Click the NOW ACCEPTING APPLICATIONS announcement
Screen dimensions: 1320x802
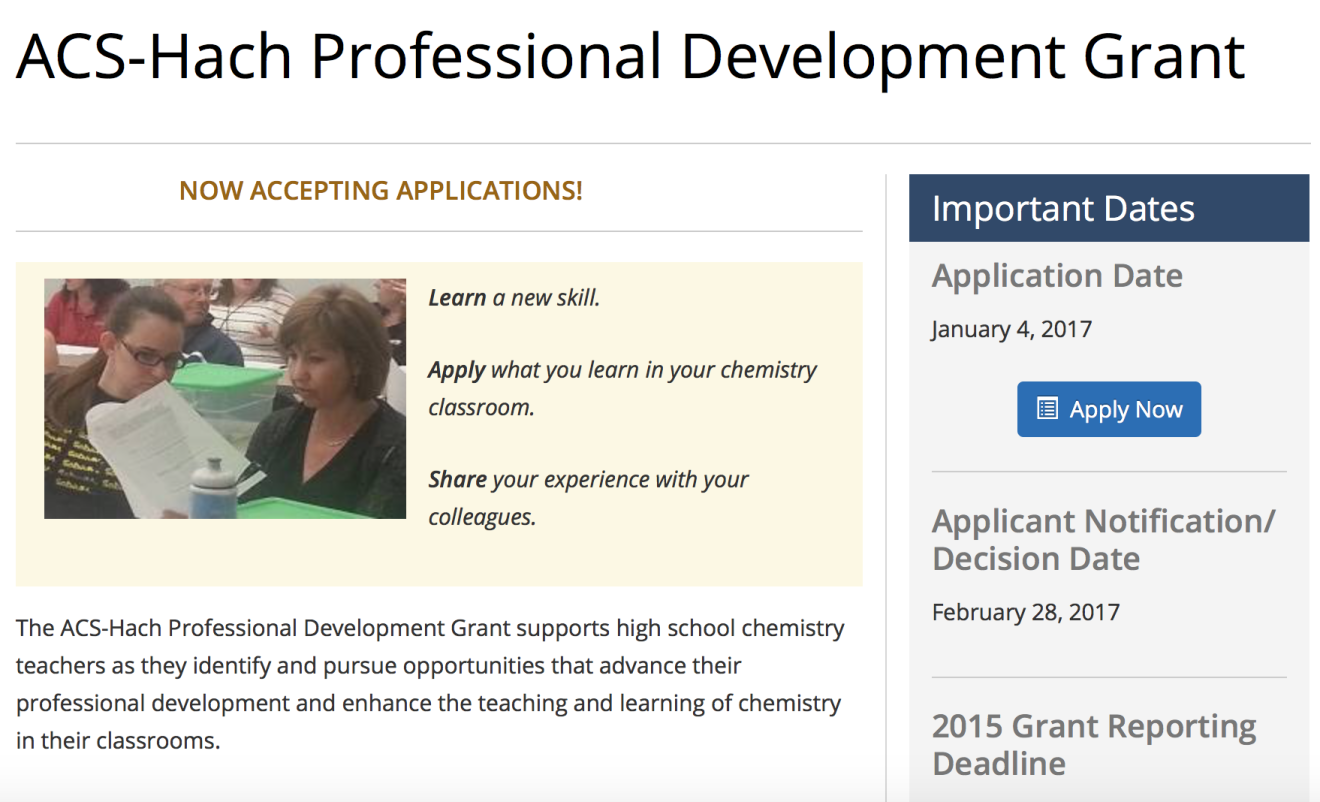pyautogui.click(x=381, y=190)
